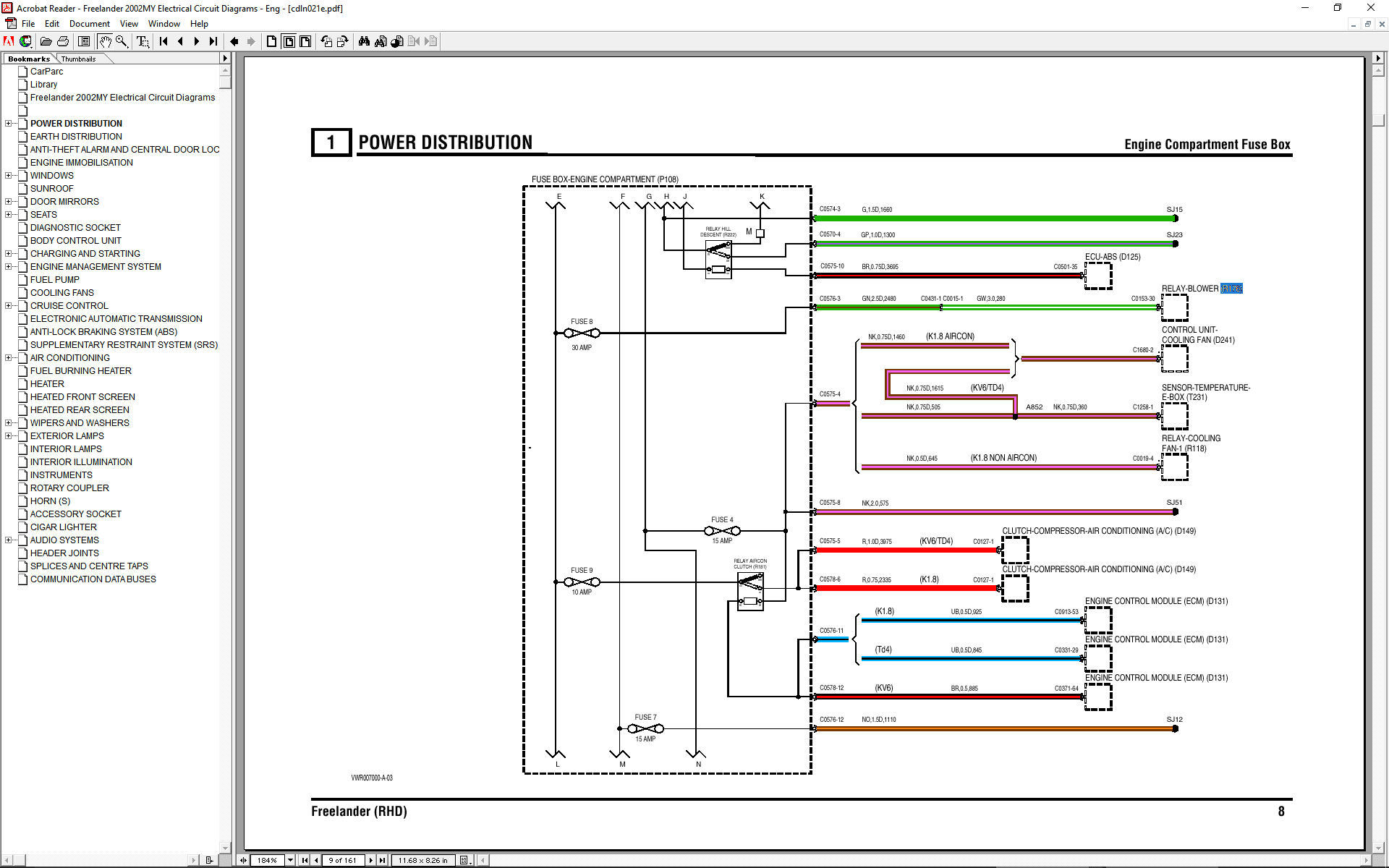Go to Last Page using toolbar icon
This screenshot has width=1389, height=868.
(213, 41)
